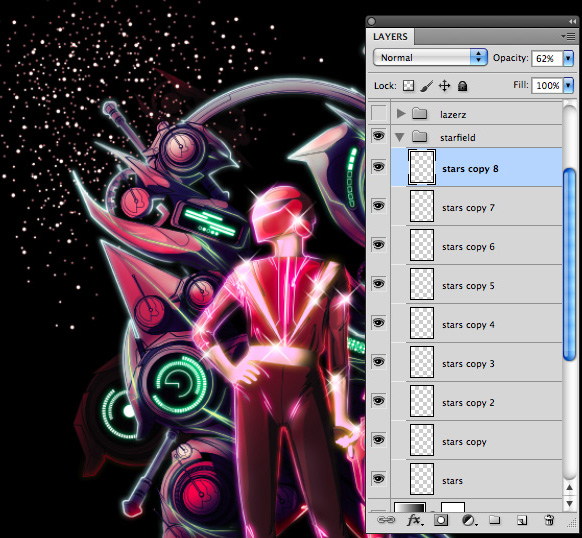Click the lock all padlock icon
Screen dimensions: 582x538
(462, 86)
